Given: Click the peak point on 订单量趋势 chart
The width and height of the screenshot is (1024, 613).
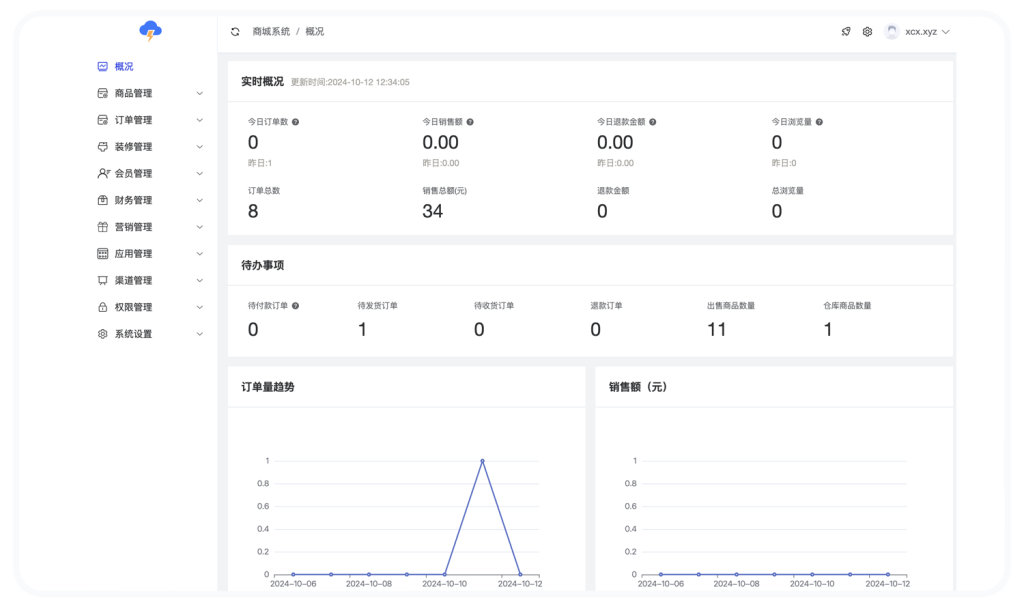Looking at the screenshot, I should 483,461.
